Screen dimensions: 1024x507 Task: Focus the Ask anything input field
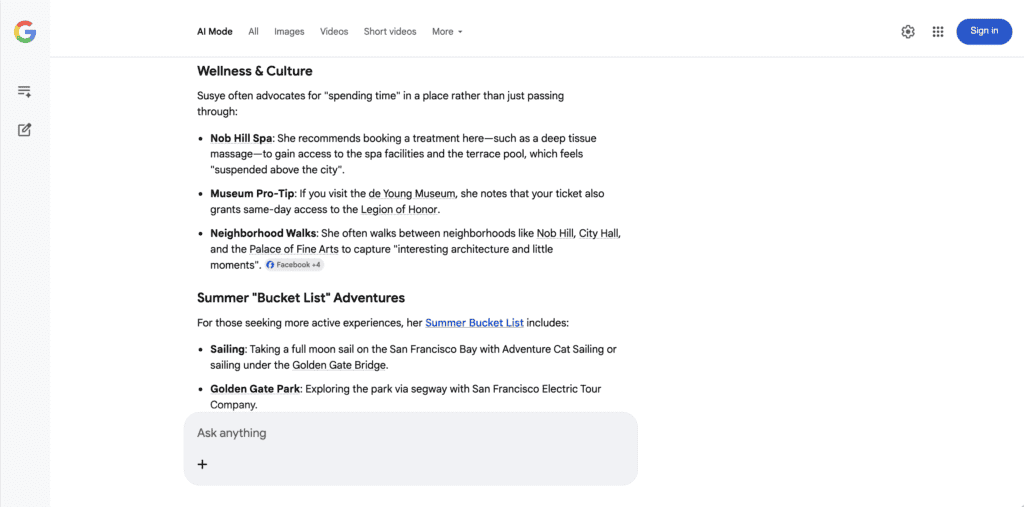pos(411,433)
